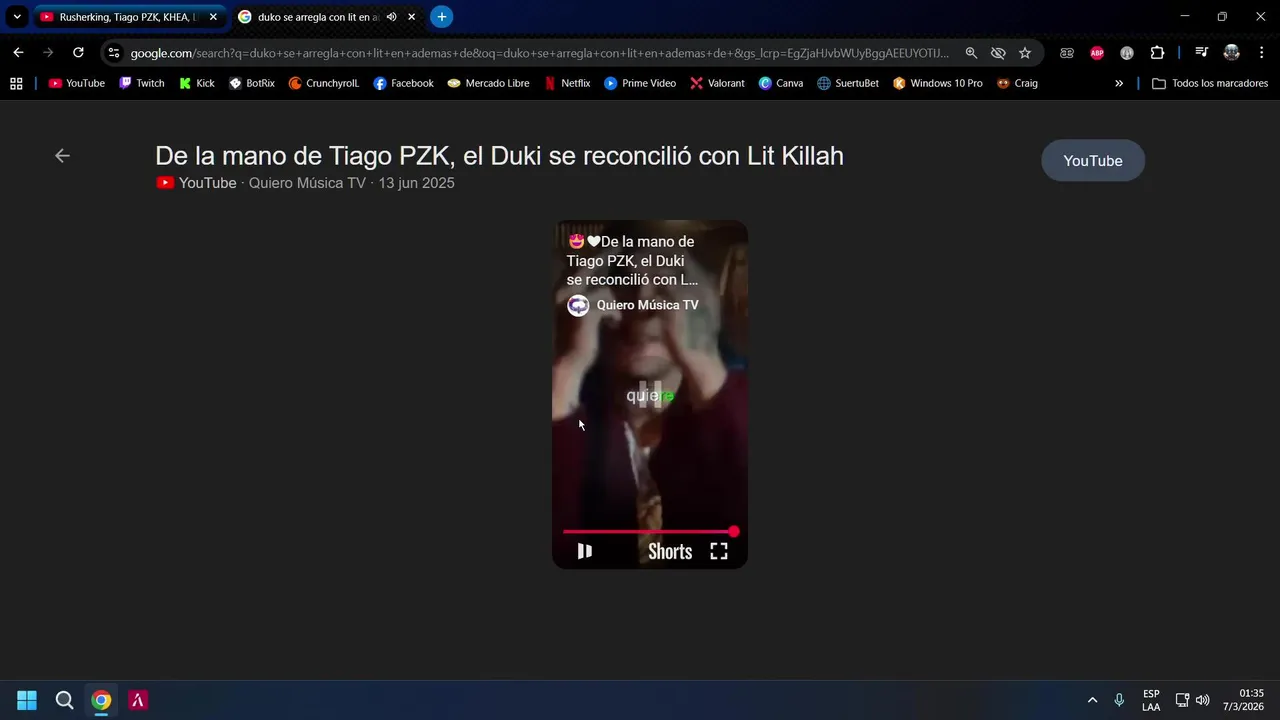Open a new browser tab
The width and height of the screenshot is (1280, 720).
coord(441,17)
